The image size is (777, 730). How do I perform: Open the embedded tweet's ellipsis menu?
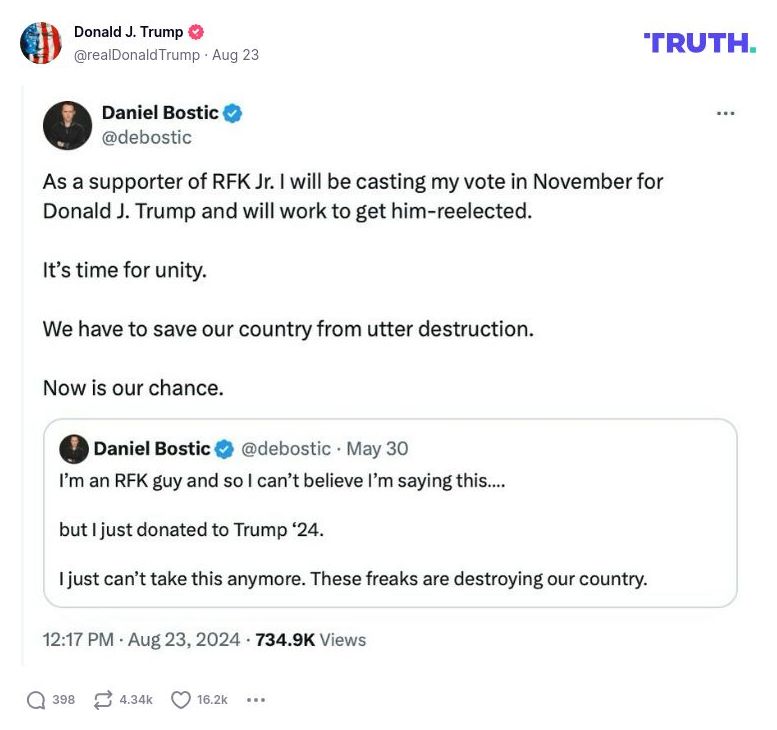click(726, 114)
